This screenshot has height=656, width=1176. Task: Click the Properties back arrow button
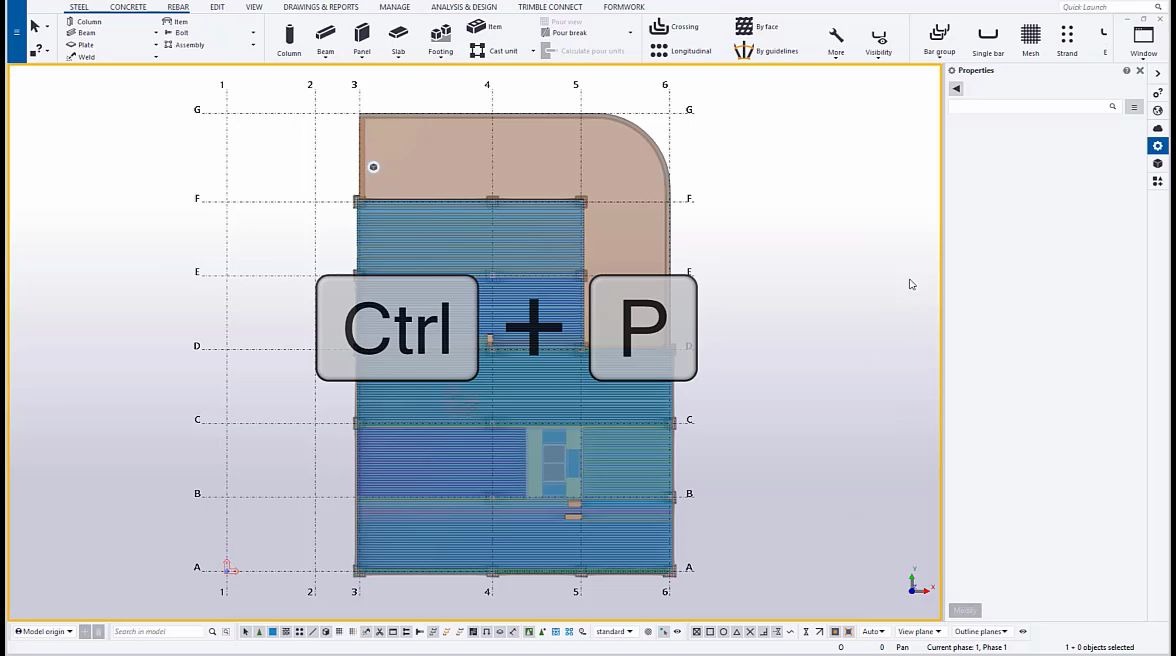click(956, 88)
